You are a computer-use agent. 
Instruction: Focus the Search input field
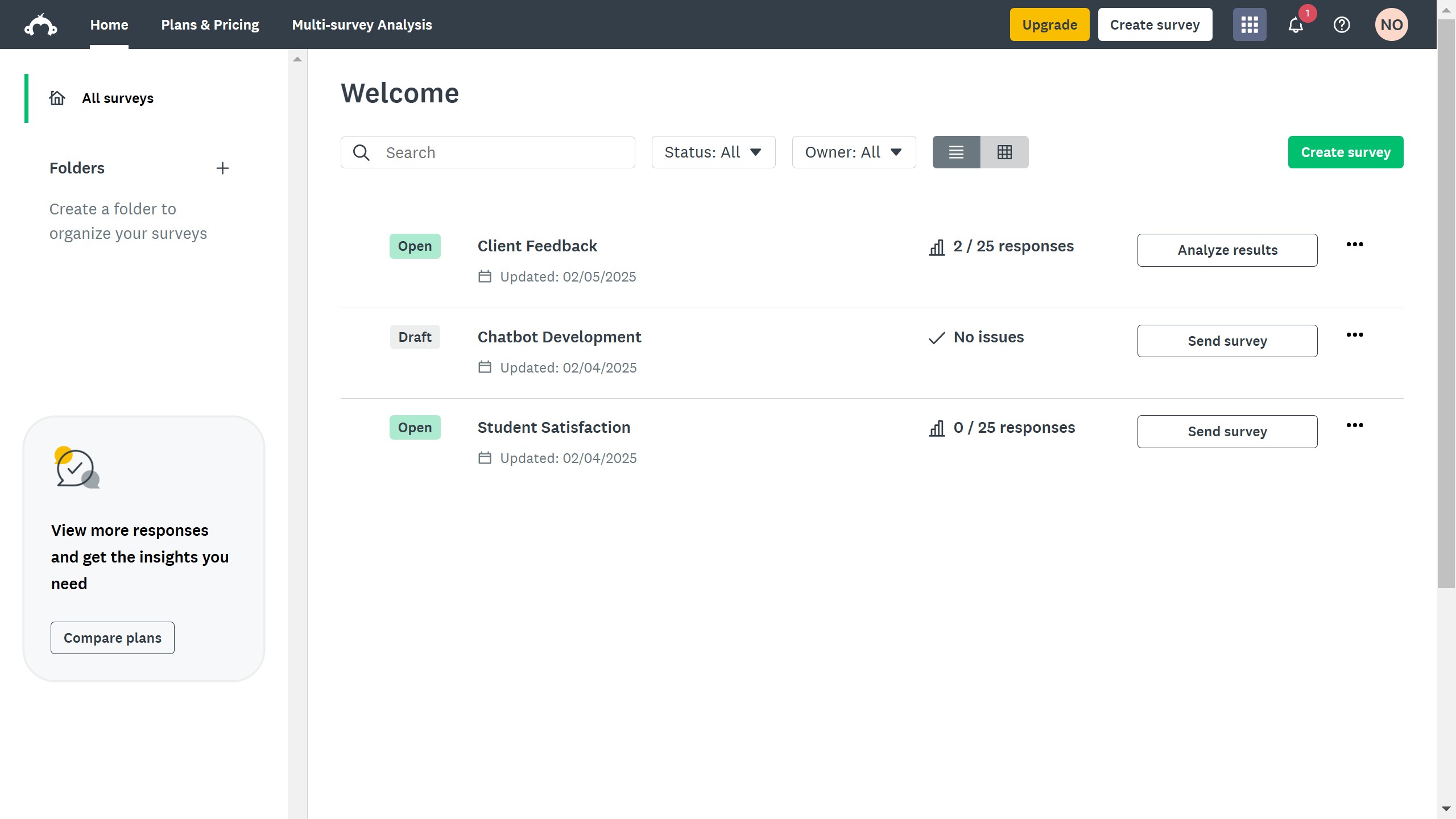coord(488,152)
